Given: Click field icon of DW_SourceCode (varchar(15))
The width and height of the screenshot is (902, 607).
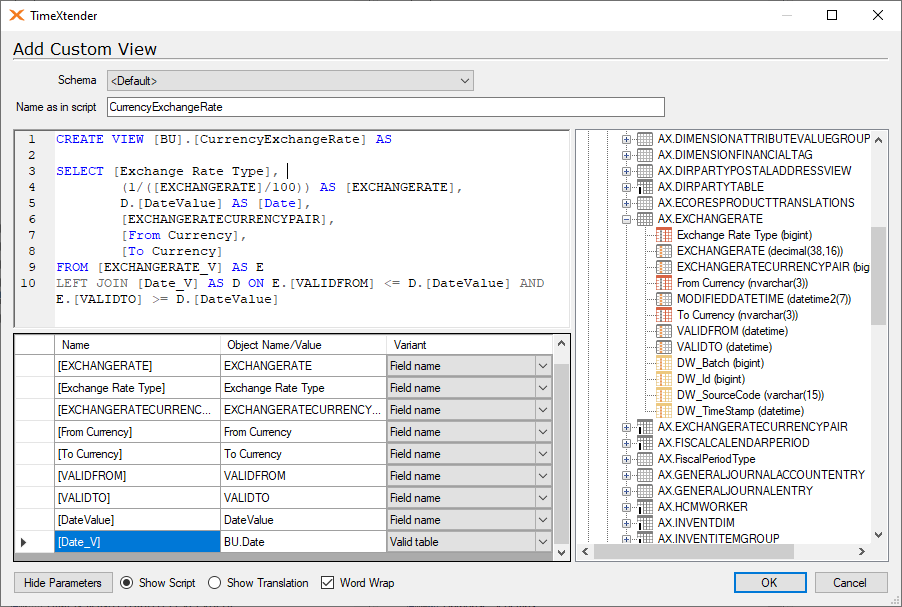Looking at the screenshot, I should pos(664,395).
